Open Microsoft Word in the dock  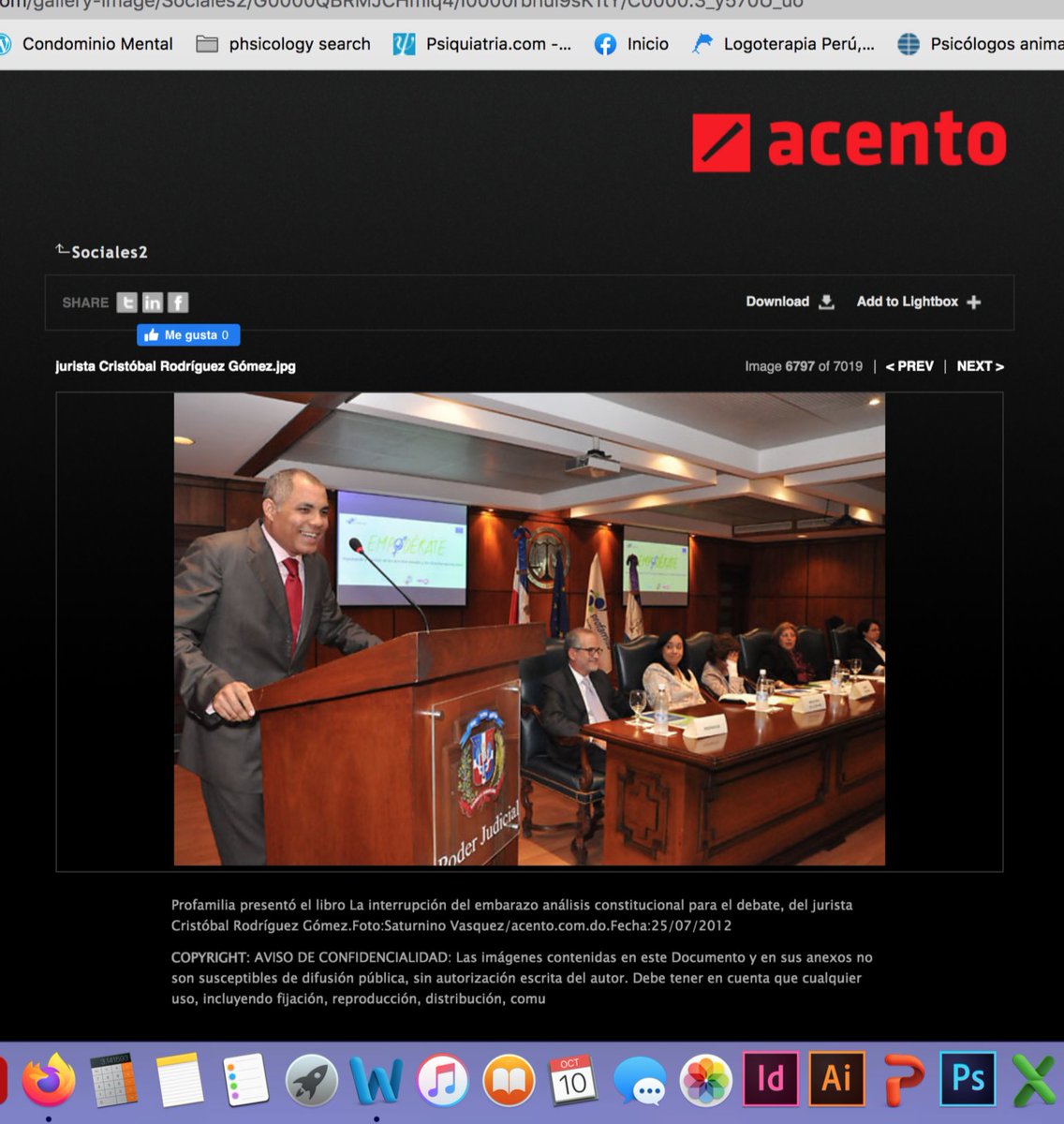[377, 1081]
